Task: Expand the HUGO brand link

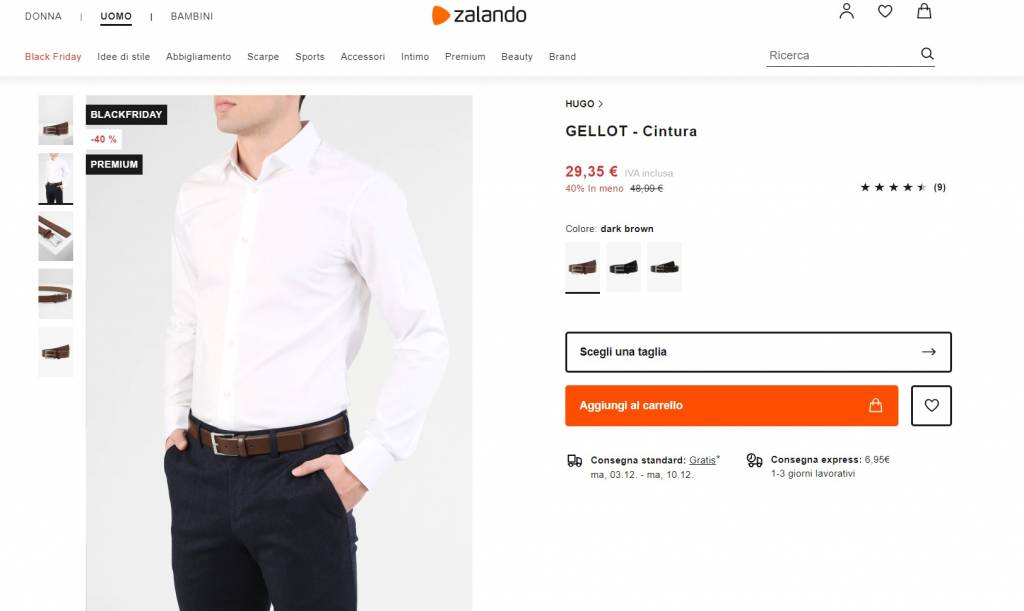Action: (584, 104)
